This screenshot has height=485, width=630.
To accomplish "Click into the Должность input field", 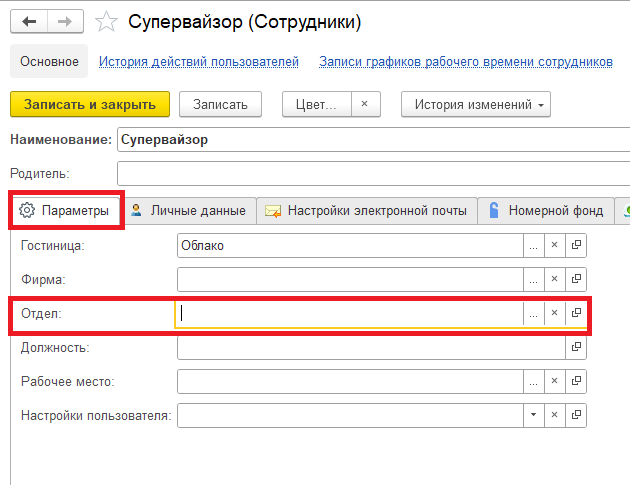I will pos(371,347).
